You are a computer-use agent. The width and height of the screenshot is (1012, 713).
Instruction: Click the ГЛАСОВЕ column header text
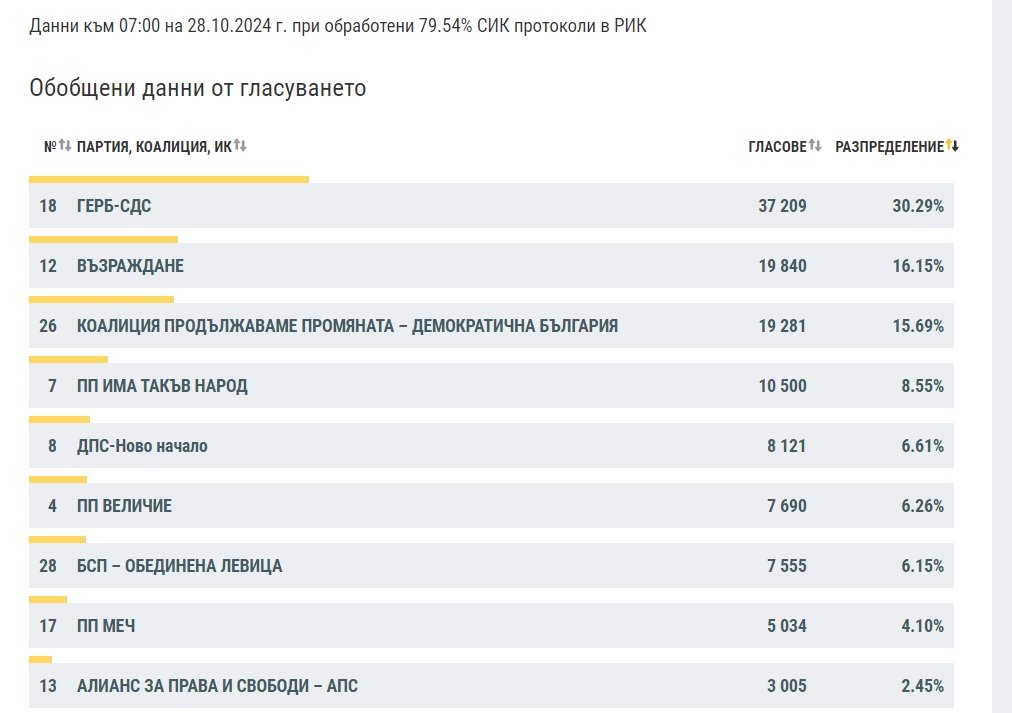[777, 147]
